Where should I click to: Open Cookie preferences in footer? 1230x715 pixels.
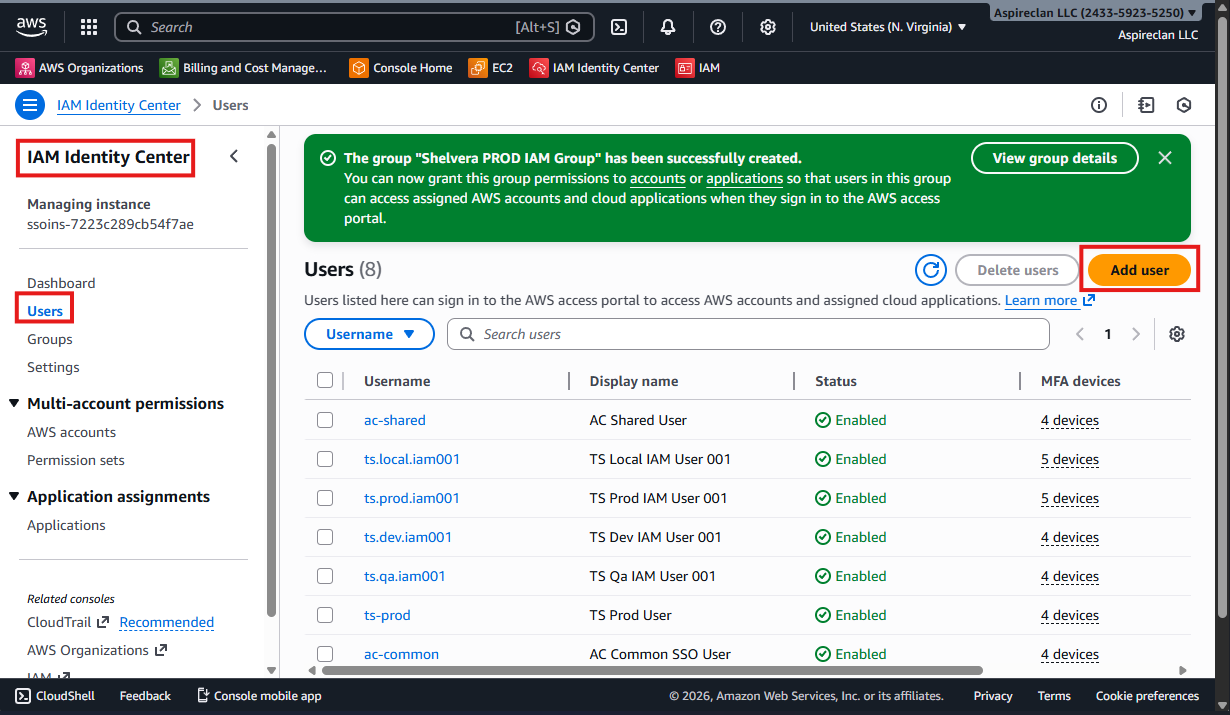click(1147, 696)
